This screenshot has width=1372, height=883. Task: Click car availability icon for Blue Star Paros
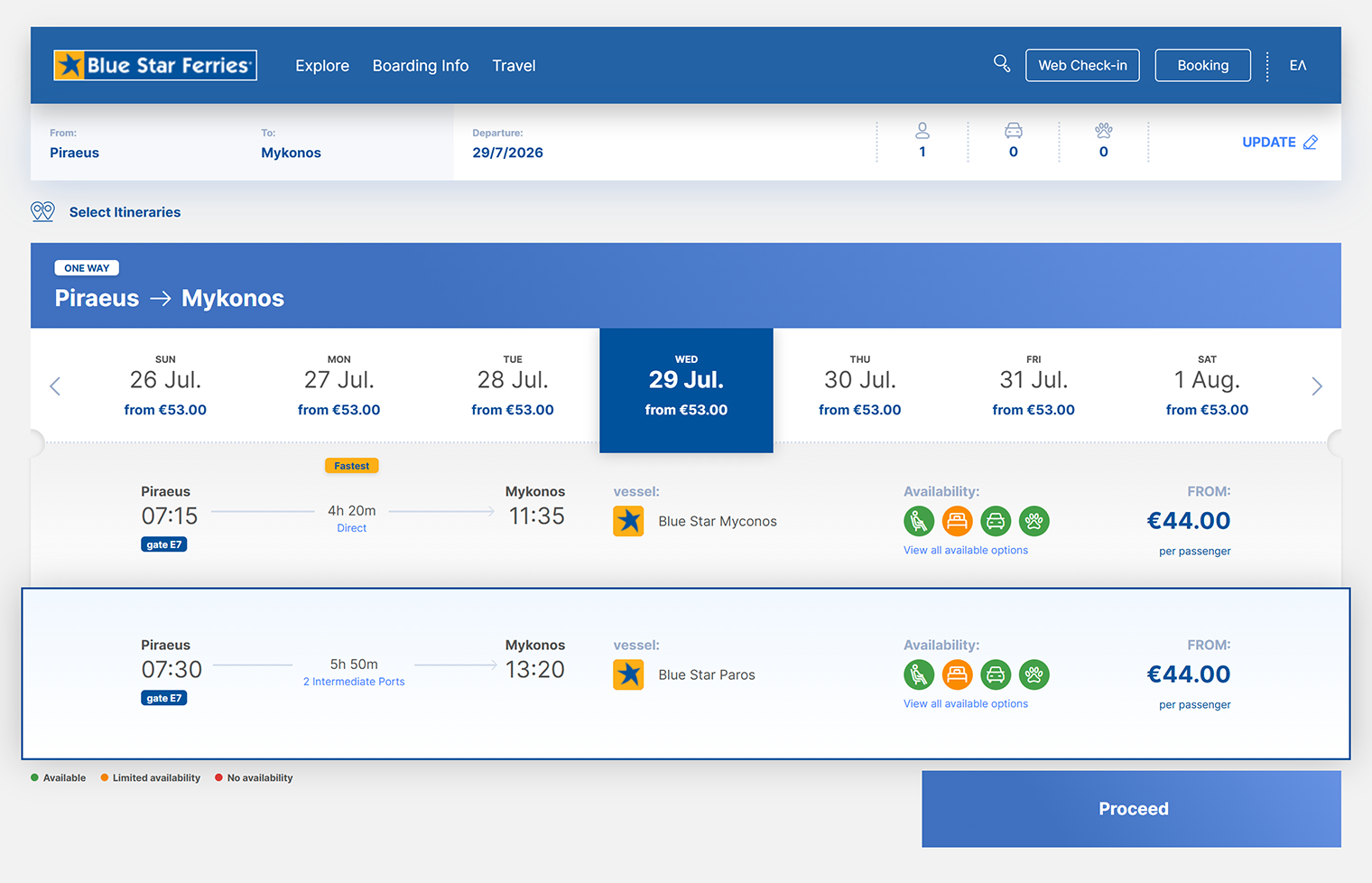pyautogui.click(x=996, y=674)
